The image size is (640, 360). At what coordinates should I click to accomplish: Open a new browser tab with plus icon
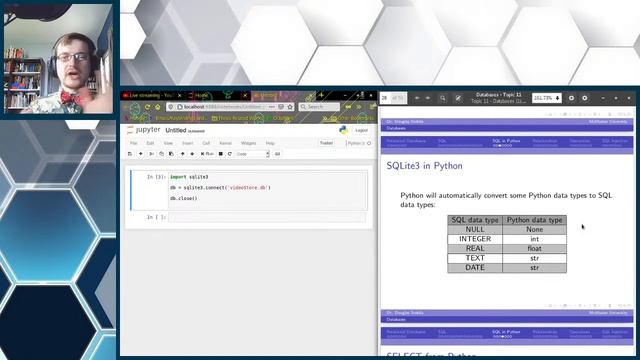click(322, 95)
